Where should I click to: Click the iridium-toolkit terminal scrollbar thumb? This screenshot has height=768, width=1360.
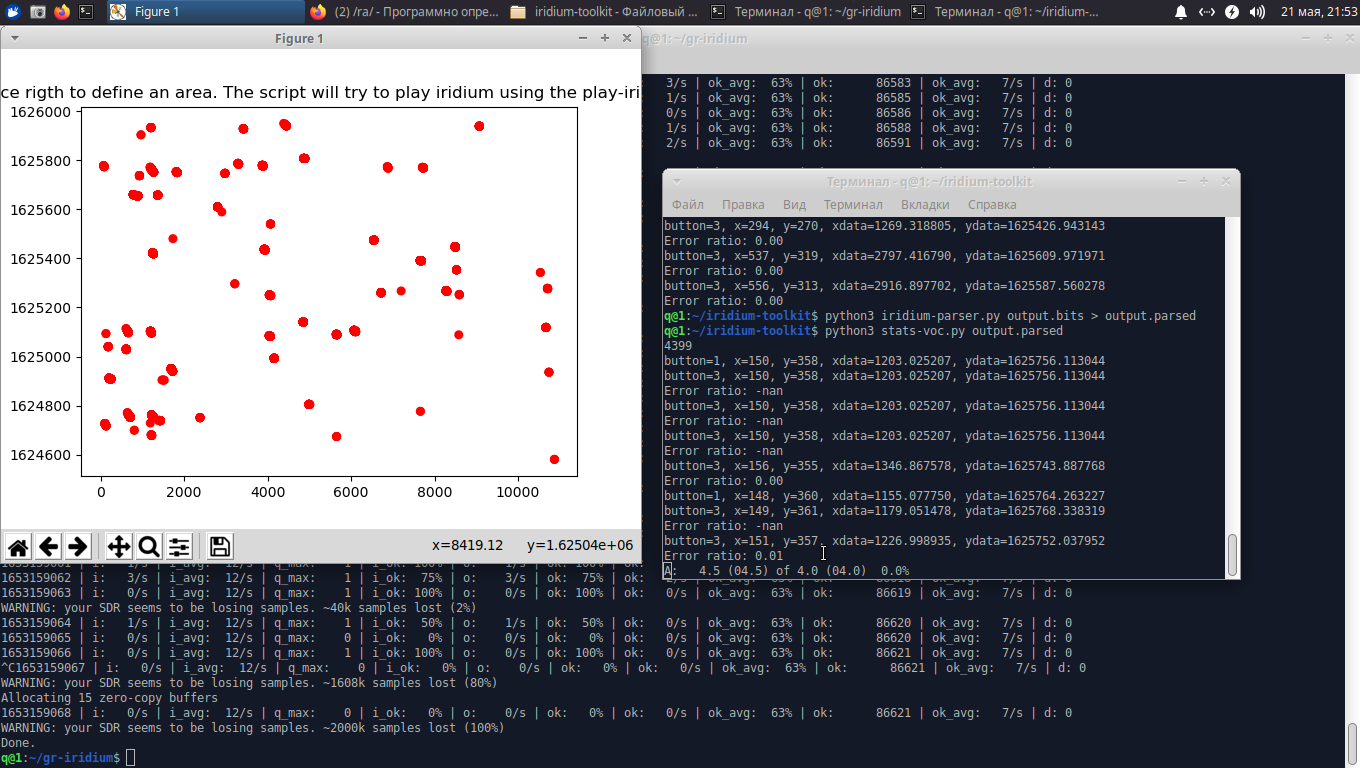1232,554
